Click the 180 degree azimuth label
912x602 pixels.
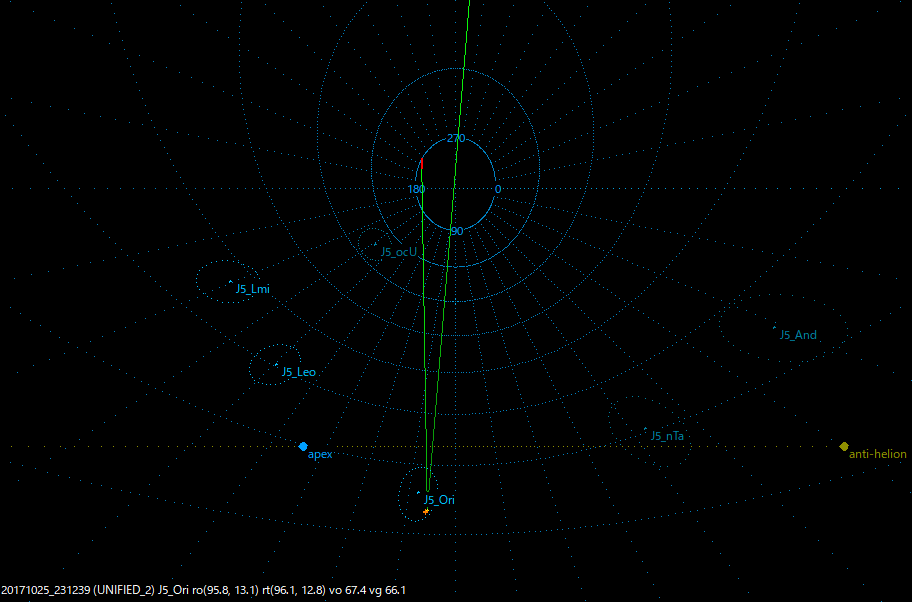pyautogui.click(x=416, y=189)
